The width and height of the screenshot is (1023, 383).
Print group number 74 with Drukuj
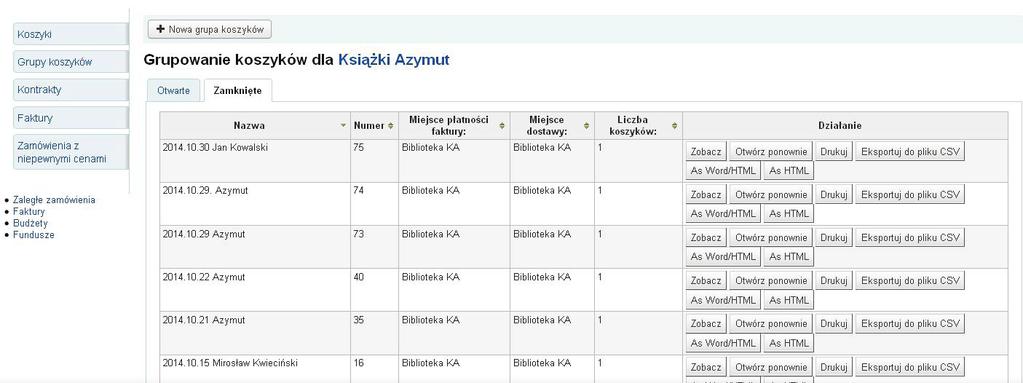pyautogui.click(x=834, y=194)
